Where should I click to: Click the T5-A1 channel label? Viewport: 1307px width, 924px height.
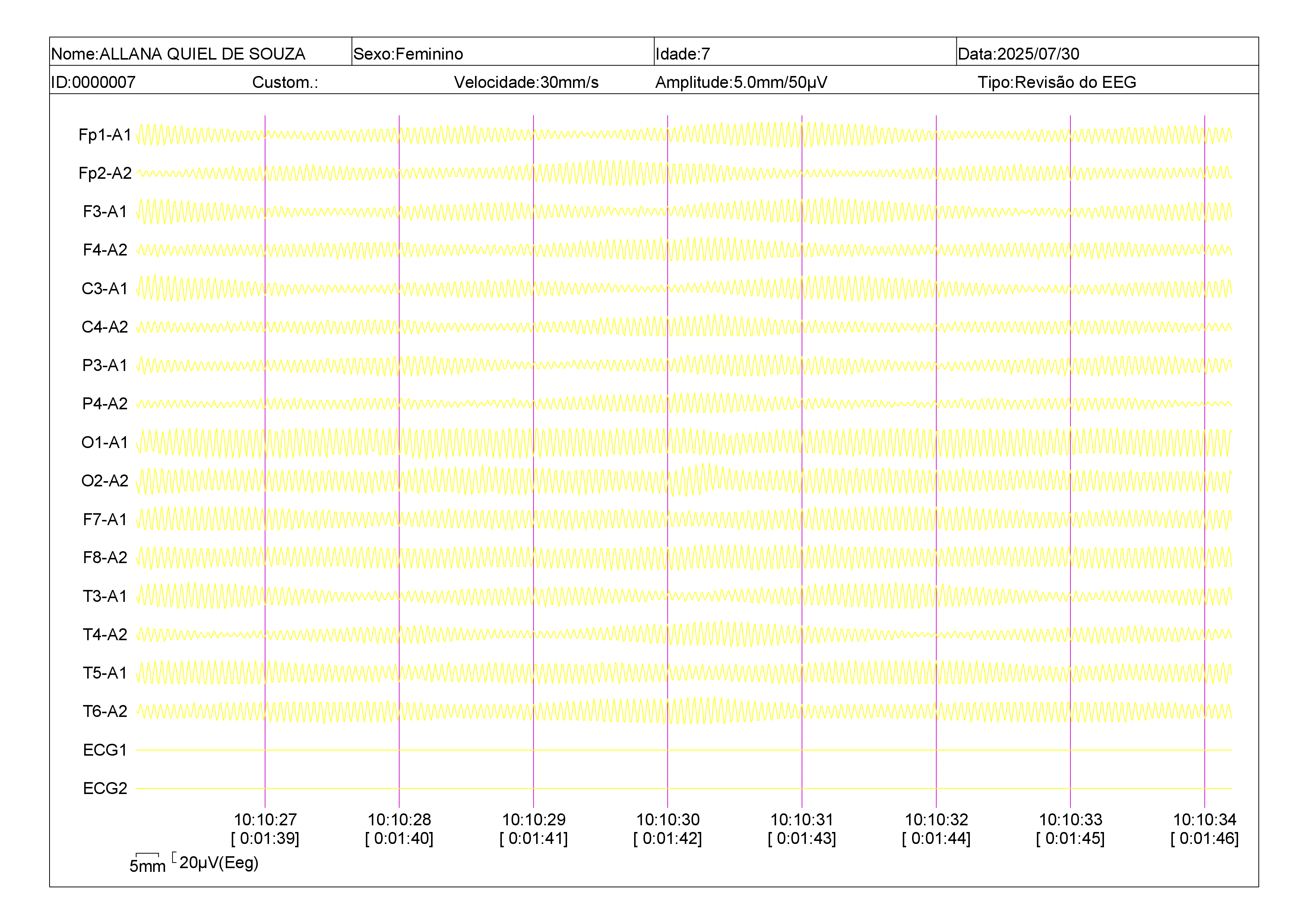(105, 673)
